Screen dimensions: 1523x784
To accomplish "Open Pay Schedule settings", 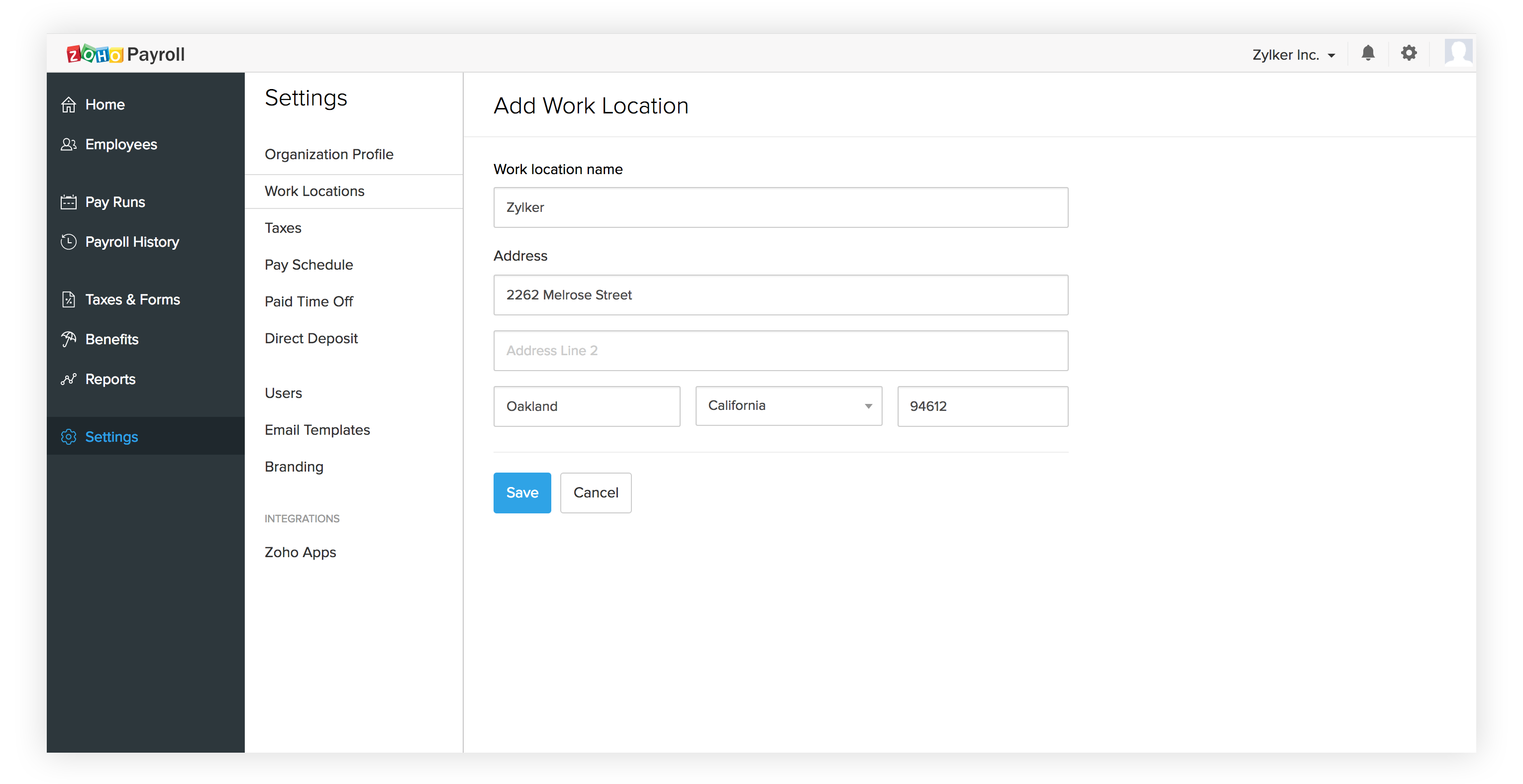I will tap(308, 264).
